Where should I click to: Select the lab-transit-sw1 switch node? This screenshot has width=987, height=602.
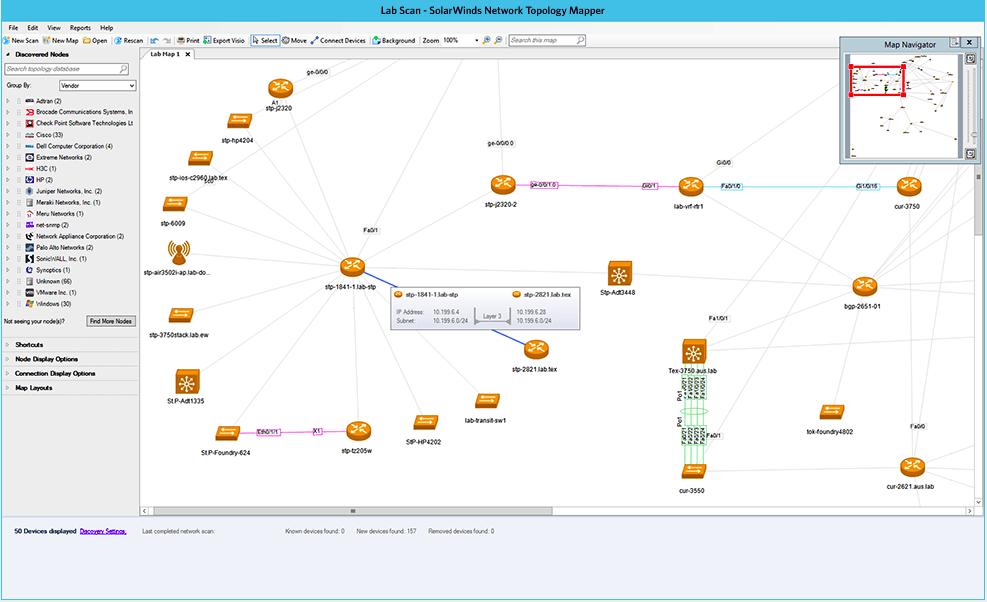point(487,400)
